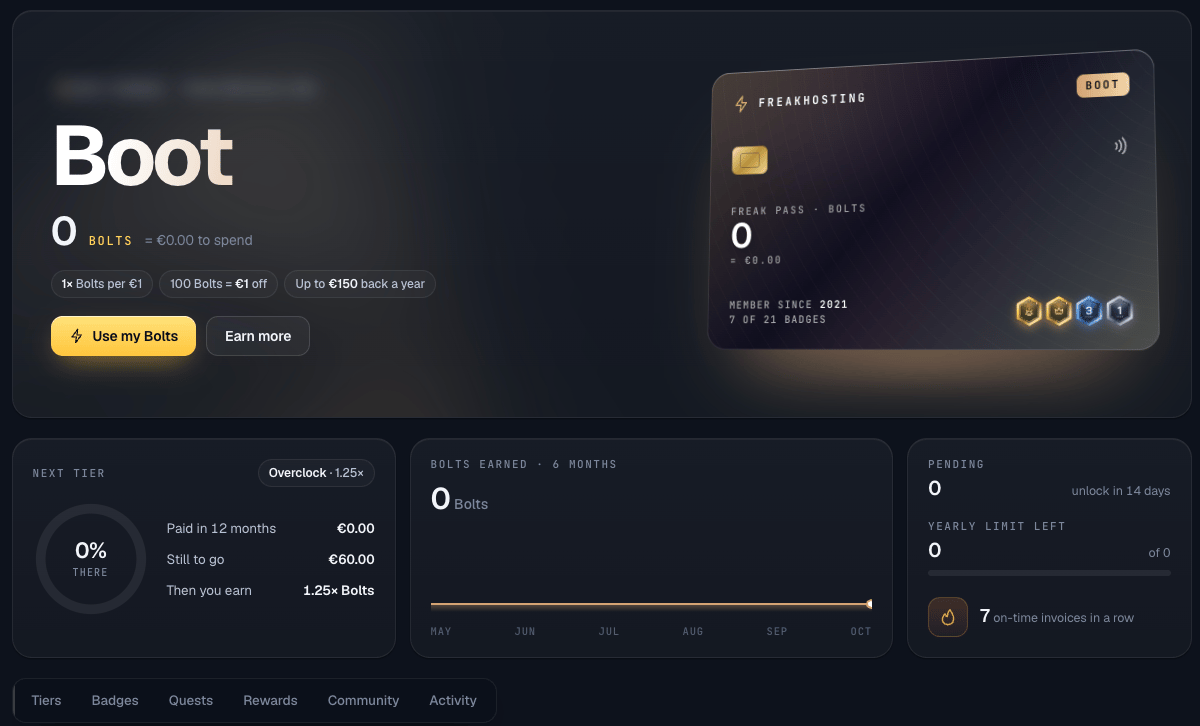Screen dimensions: 1200x726
Task: Click the "= €0.00 to spend" text
Action: [x=198, y=241]
